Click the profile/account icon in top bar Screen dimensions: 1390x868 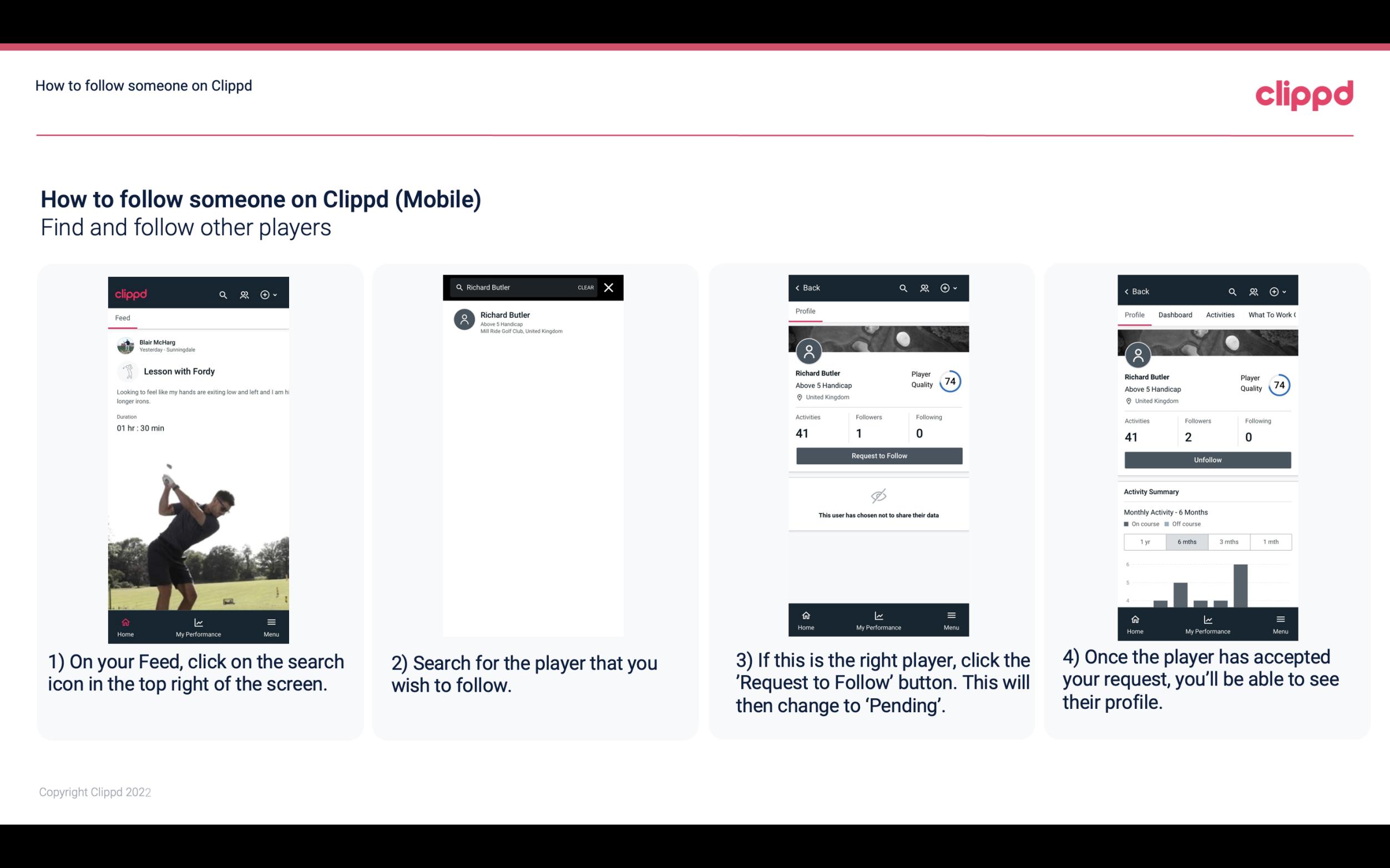click(243, 293)
